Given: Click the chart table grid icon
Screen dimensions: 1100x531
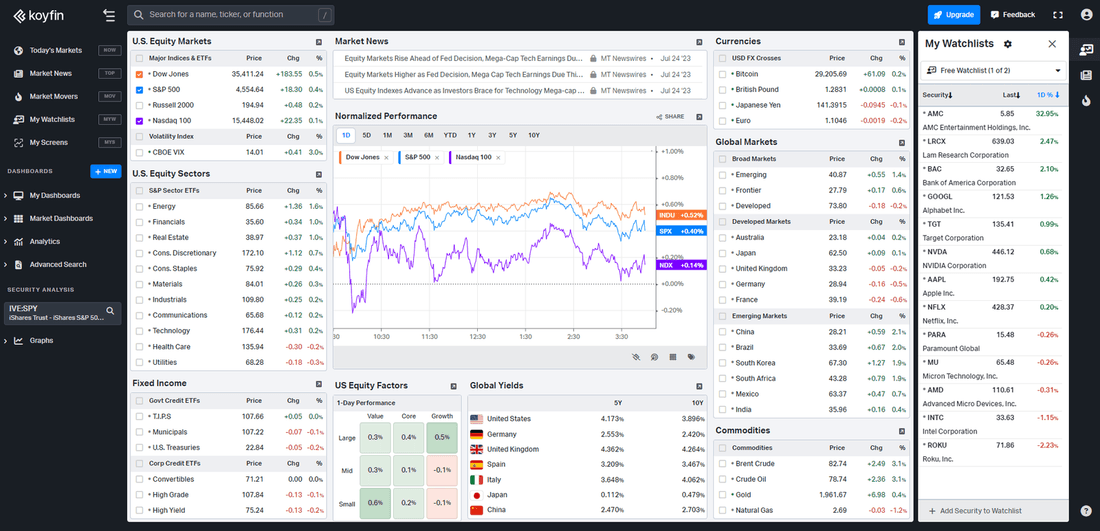Looking at the screenshot, I should tap(673, 357).
